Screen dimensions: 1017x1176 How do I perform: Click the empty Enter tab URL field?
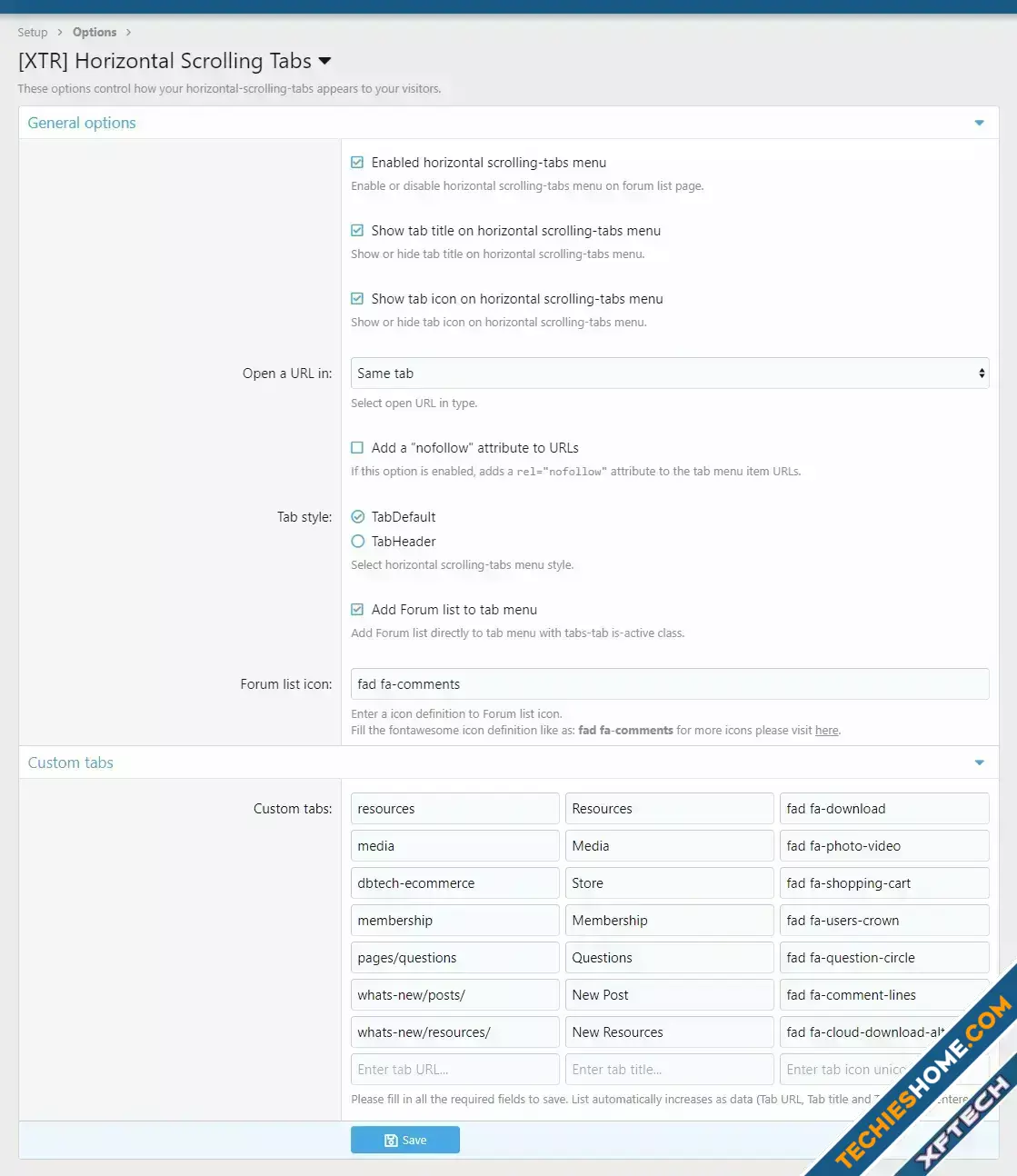tap(454, 1070)
